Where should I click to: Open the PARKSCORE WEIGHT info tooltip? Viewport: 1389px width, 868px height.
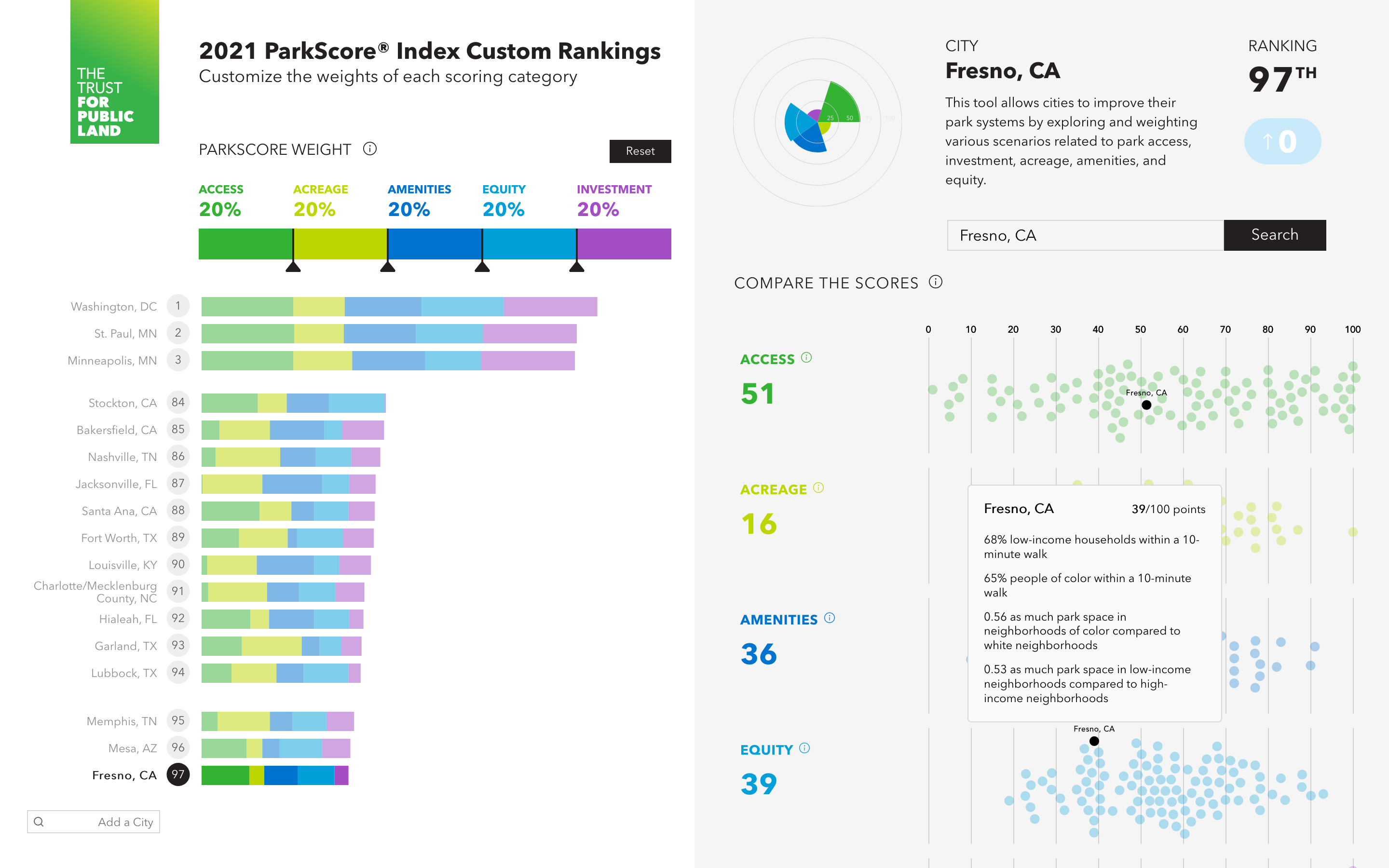(371, 149)
